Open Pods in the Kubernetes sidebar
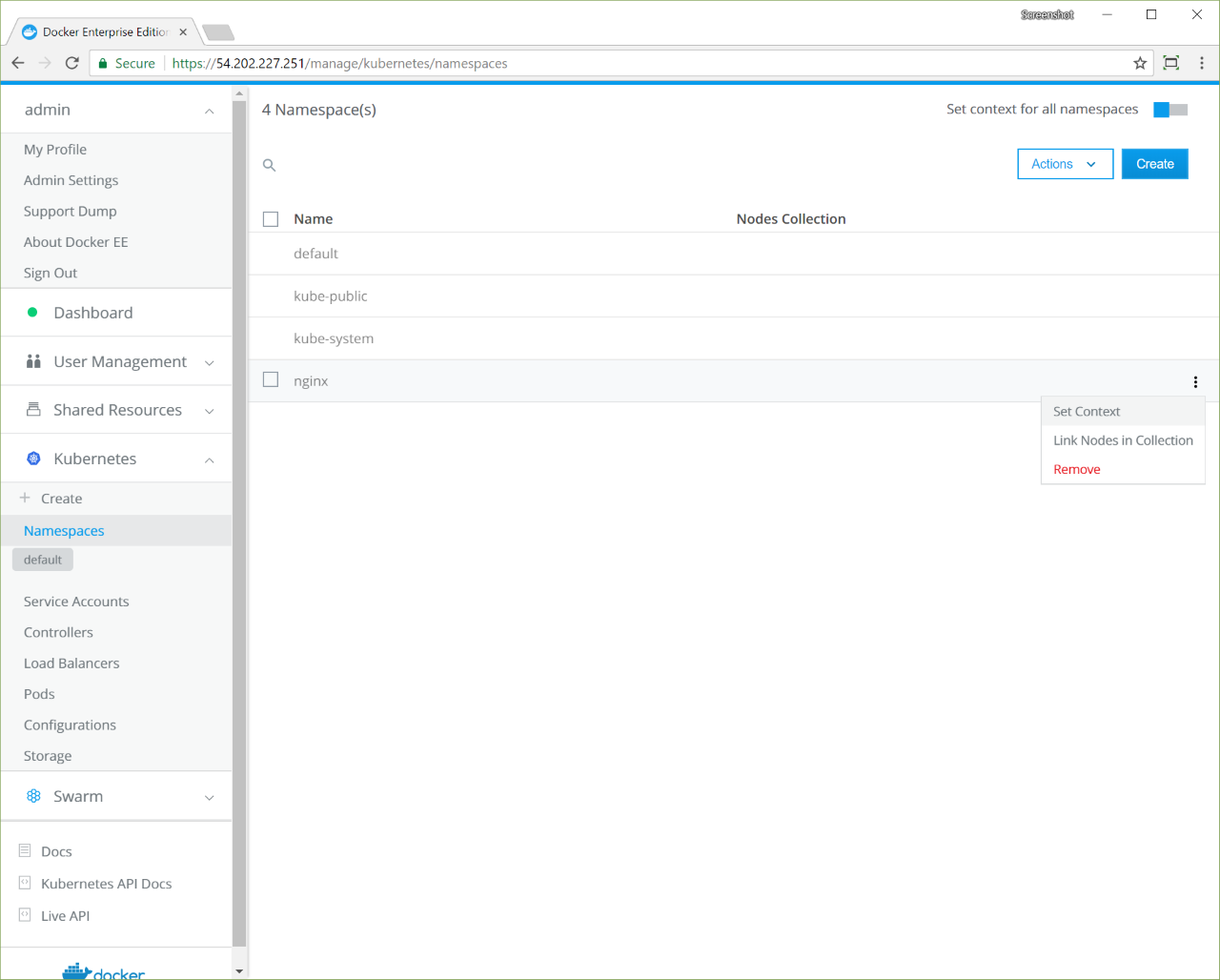The height and width of the screenshot is (980, 1220). click(39, 694)
